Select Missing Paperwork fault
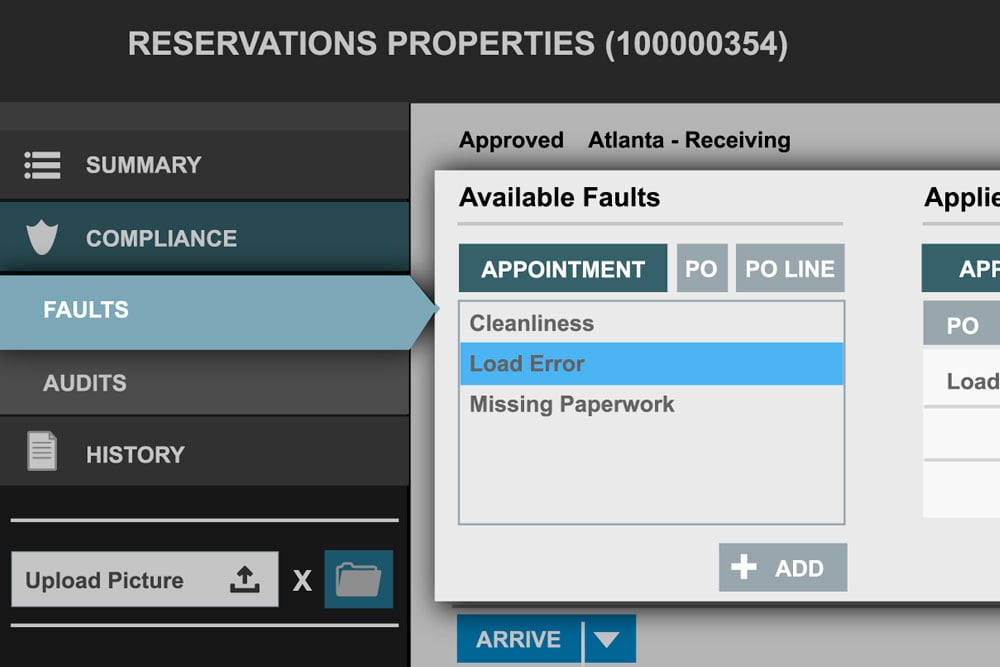Viewport: 1000px width, 667px height. 572,405
